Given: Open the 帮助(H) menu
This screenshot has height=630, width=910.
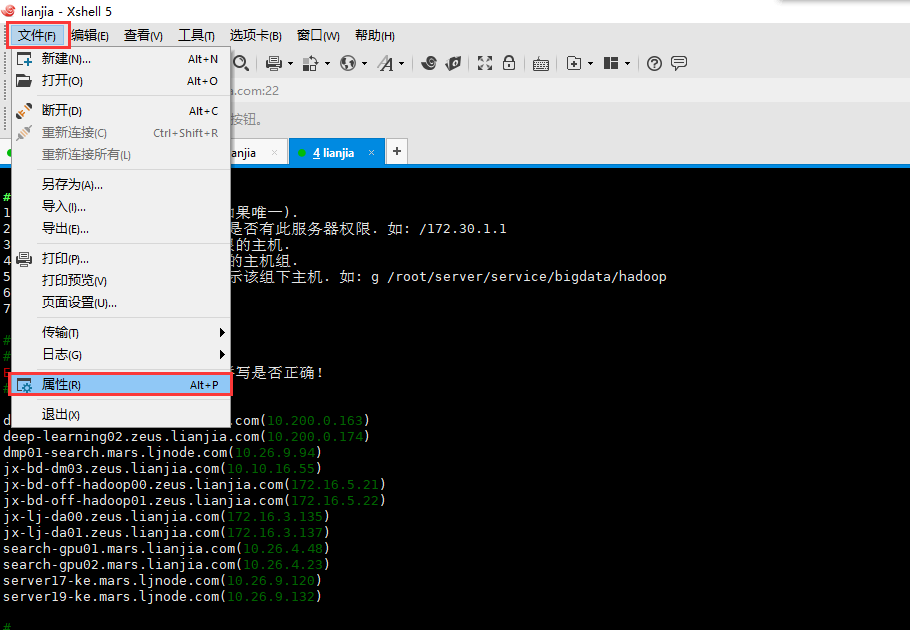Looking at the screenshot, I should (375, 35).
